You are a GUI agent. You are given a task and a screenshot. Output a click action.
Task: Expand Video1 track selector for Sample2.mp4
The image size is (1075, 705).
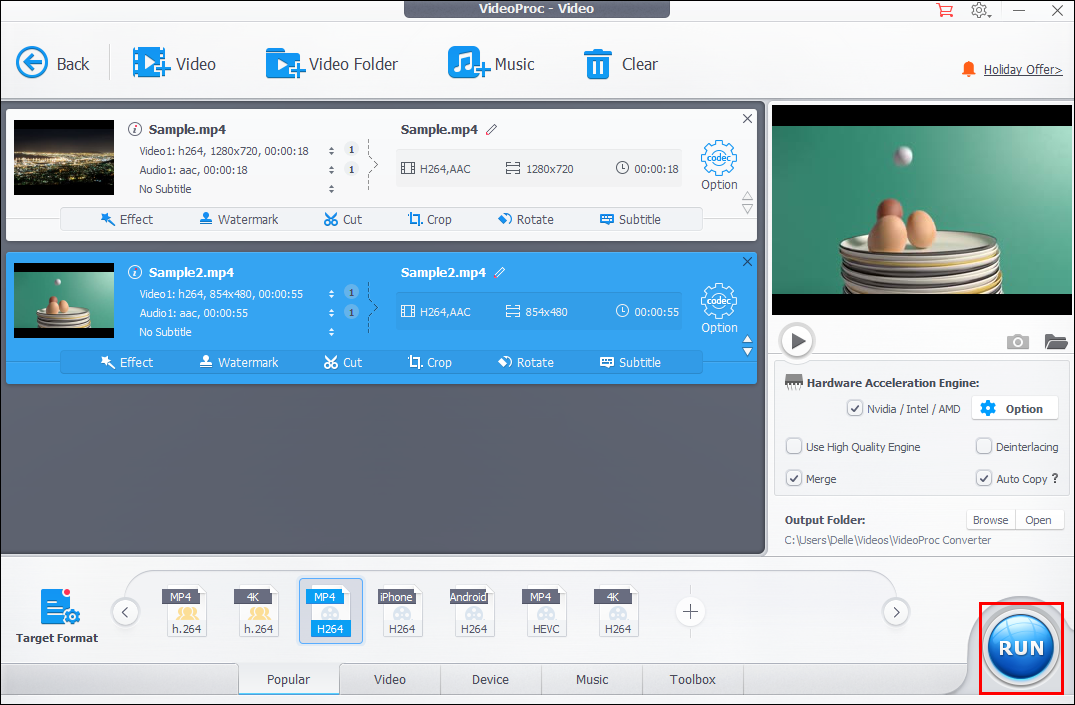coord(331,294)
